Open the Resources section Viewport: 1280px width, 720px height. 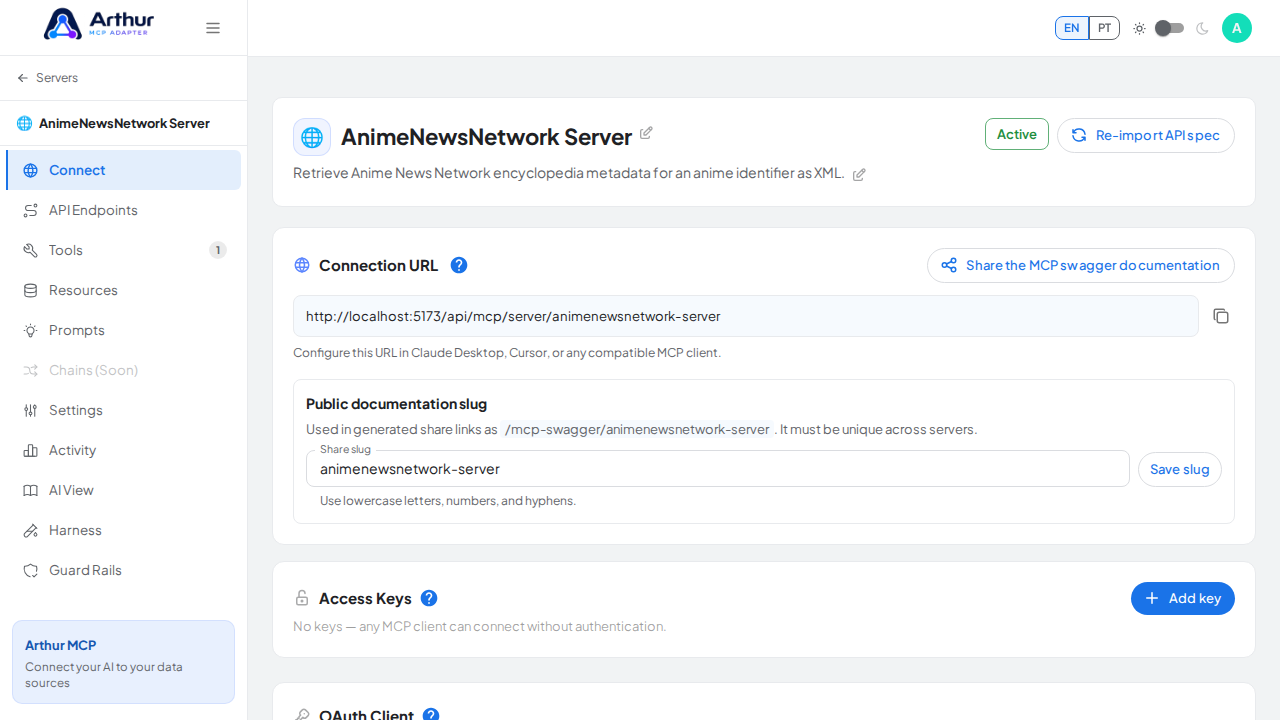[124, 290]
